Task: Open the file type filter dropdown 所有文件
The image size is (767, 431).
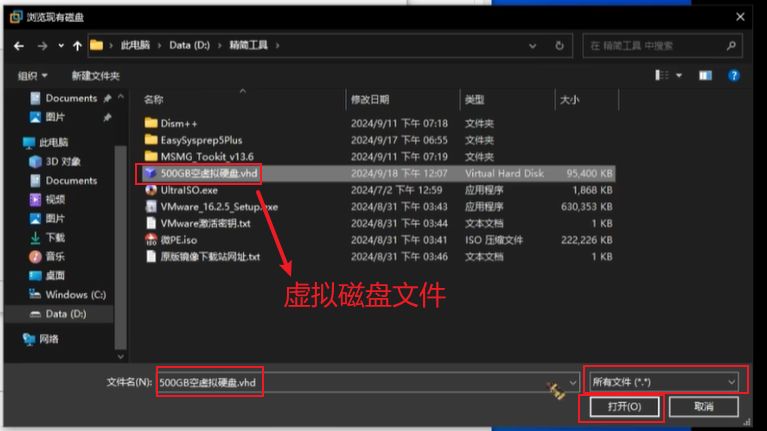Action: point(663,381)
